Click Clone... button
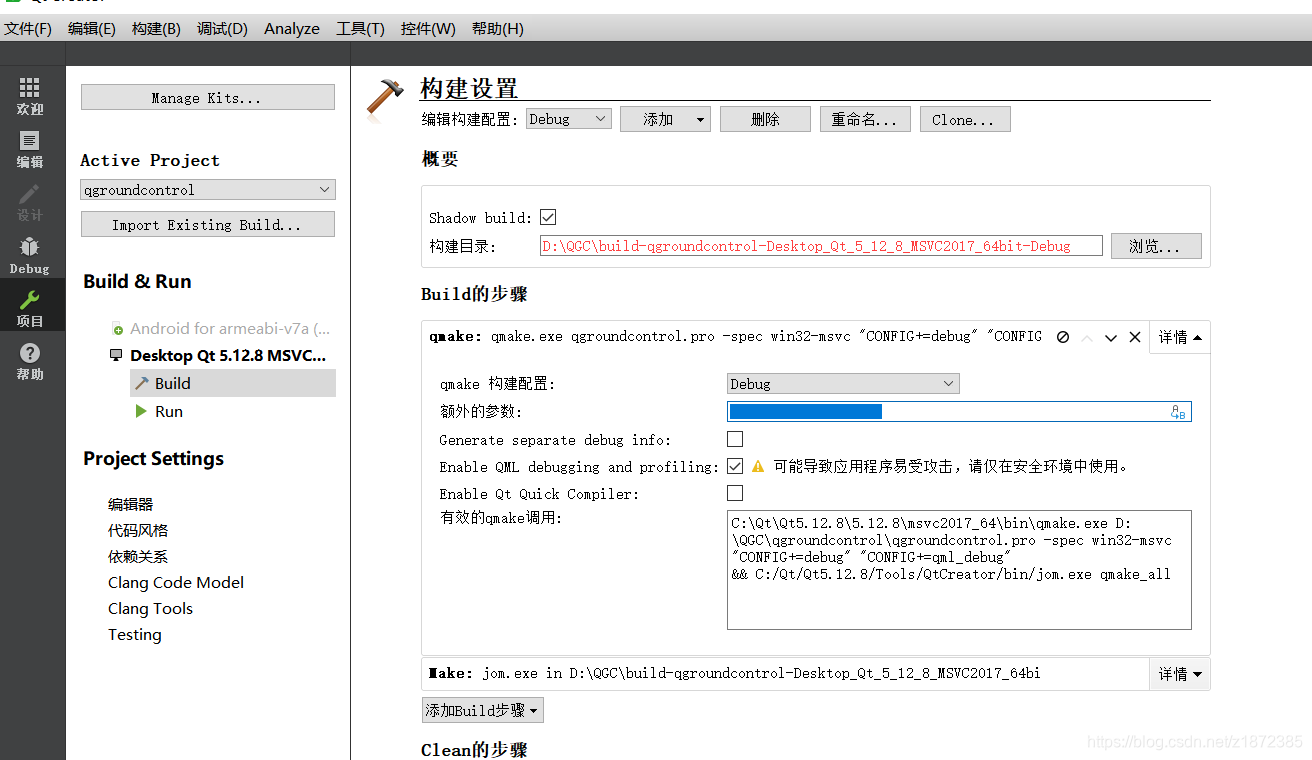Viewport: 1312px width, 760px height. (965, 120)
